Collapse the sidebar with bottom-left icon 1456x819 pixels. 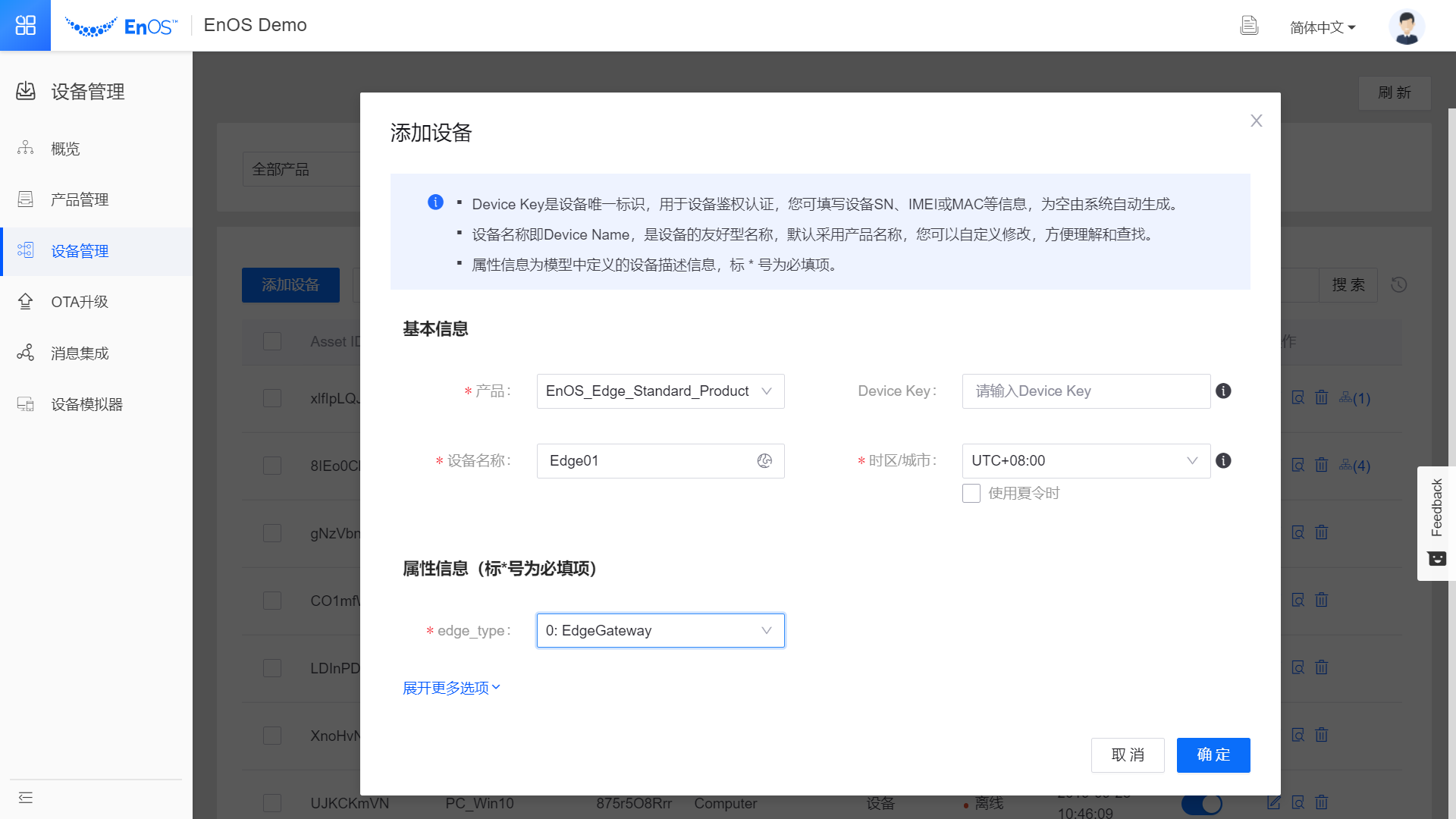[x=26, y=797]
